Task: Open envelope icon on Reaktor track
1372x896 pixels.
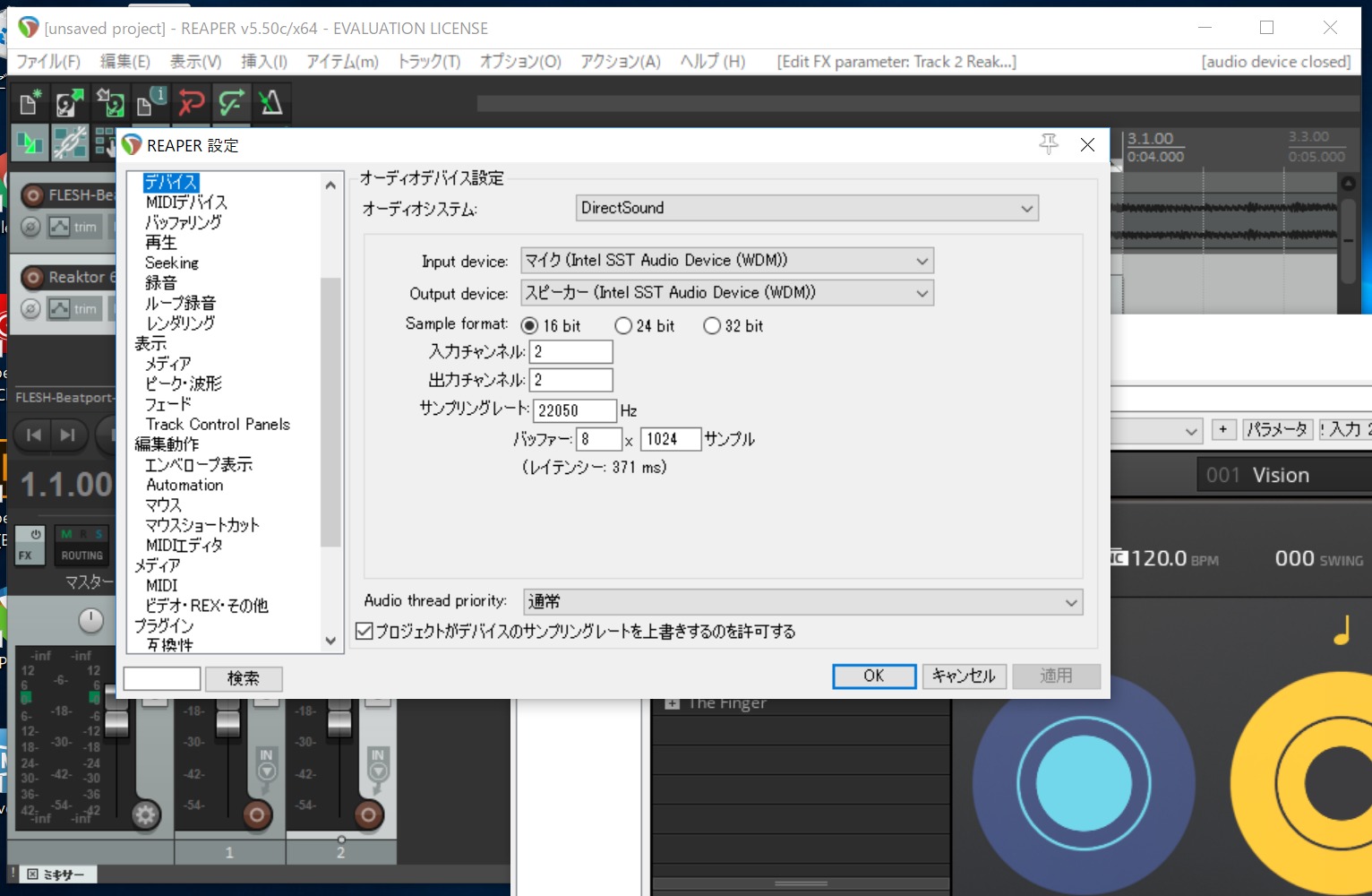Action: tap(59, 308)
